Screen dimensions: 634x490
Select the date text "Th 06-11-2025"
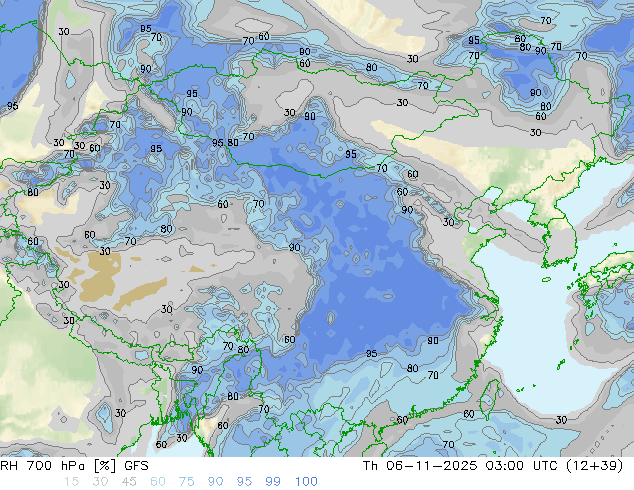pyautogui.click(x=420, y=466)
